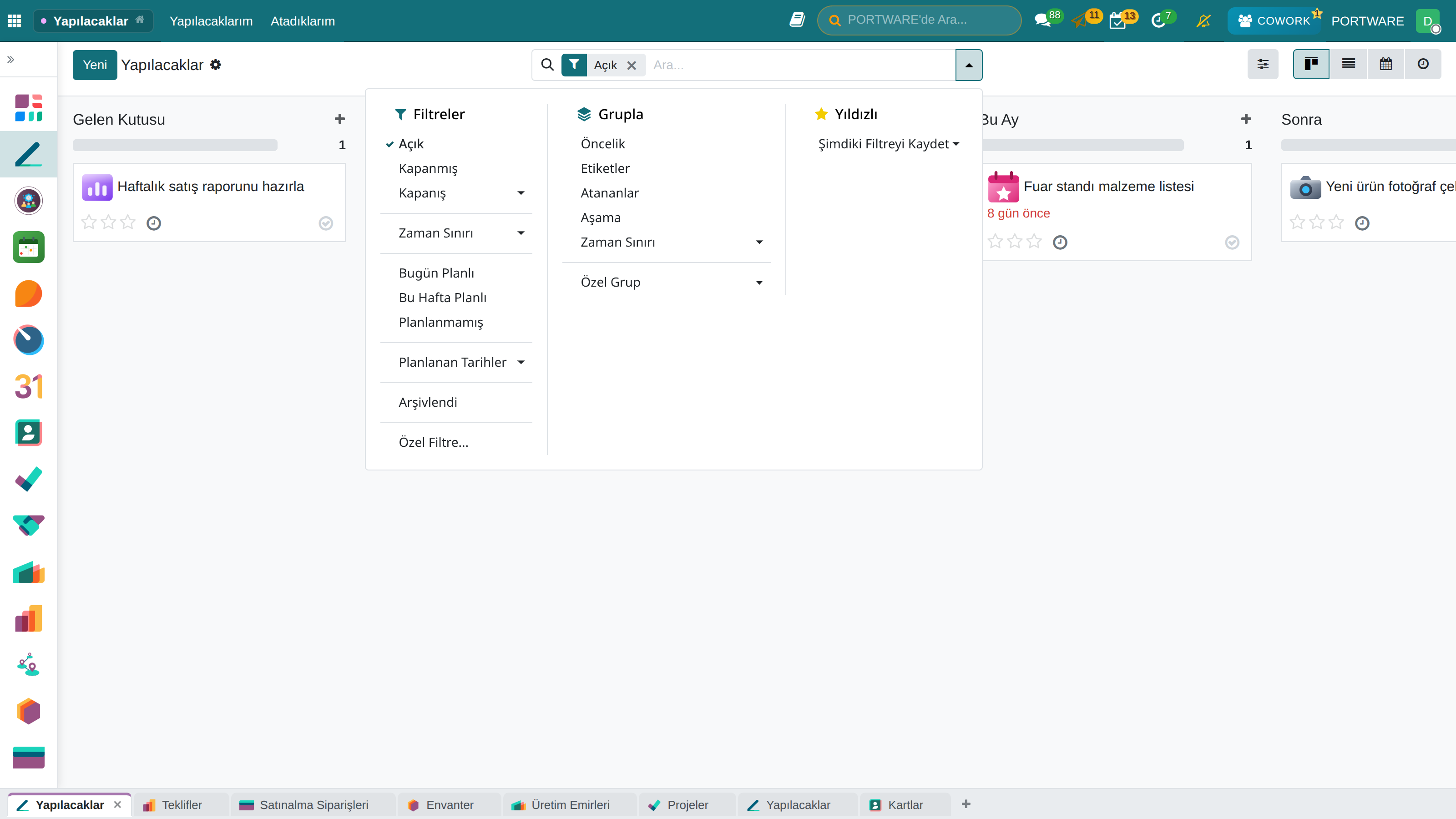The width and height of the screenshot is (1456, 819).
Task: Mark Haftalık satış raporunu hazırla as done
Action: coord(326,223)
